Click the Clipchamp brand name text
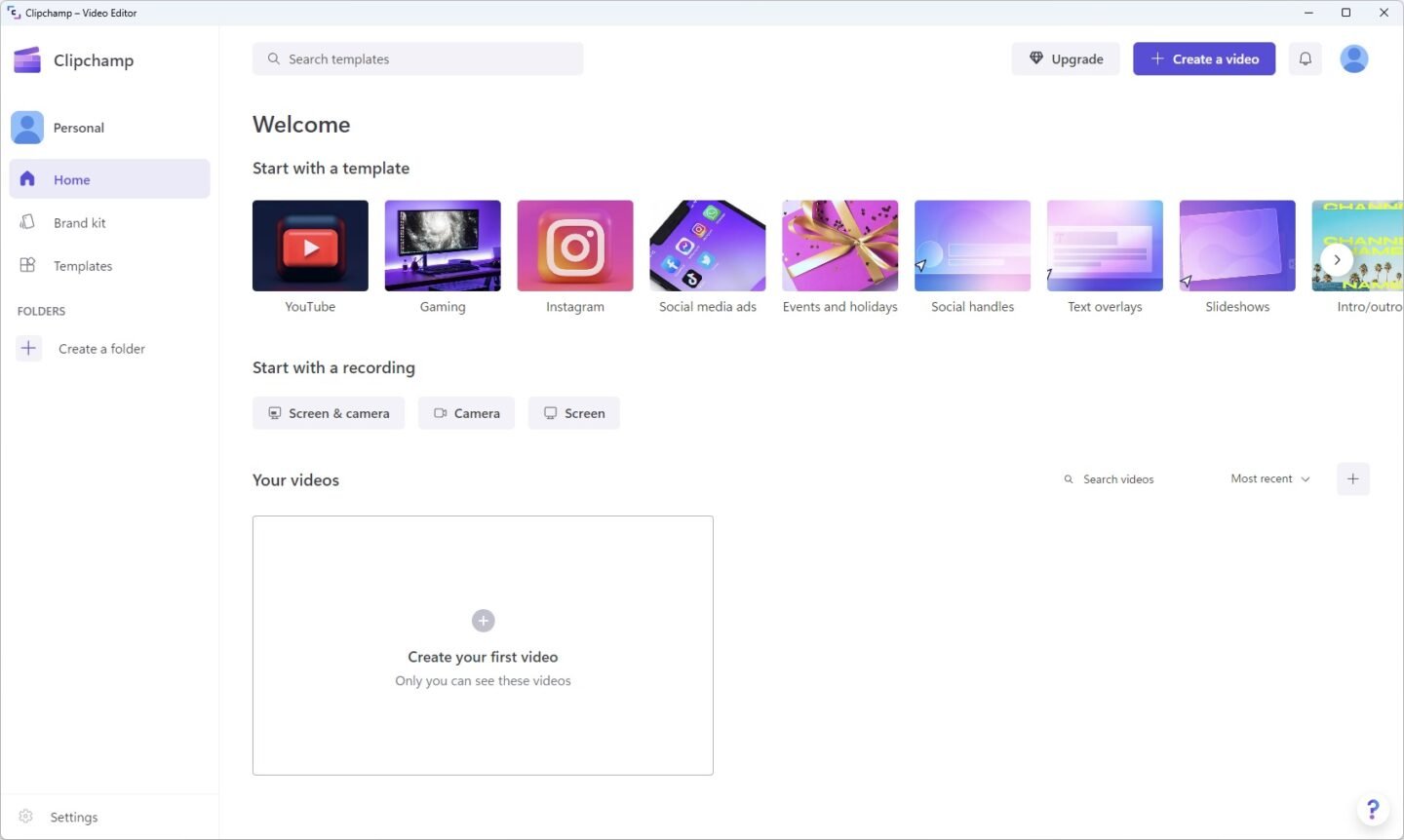 [94, 60]
